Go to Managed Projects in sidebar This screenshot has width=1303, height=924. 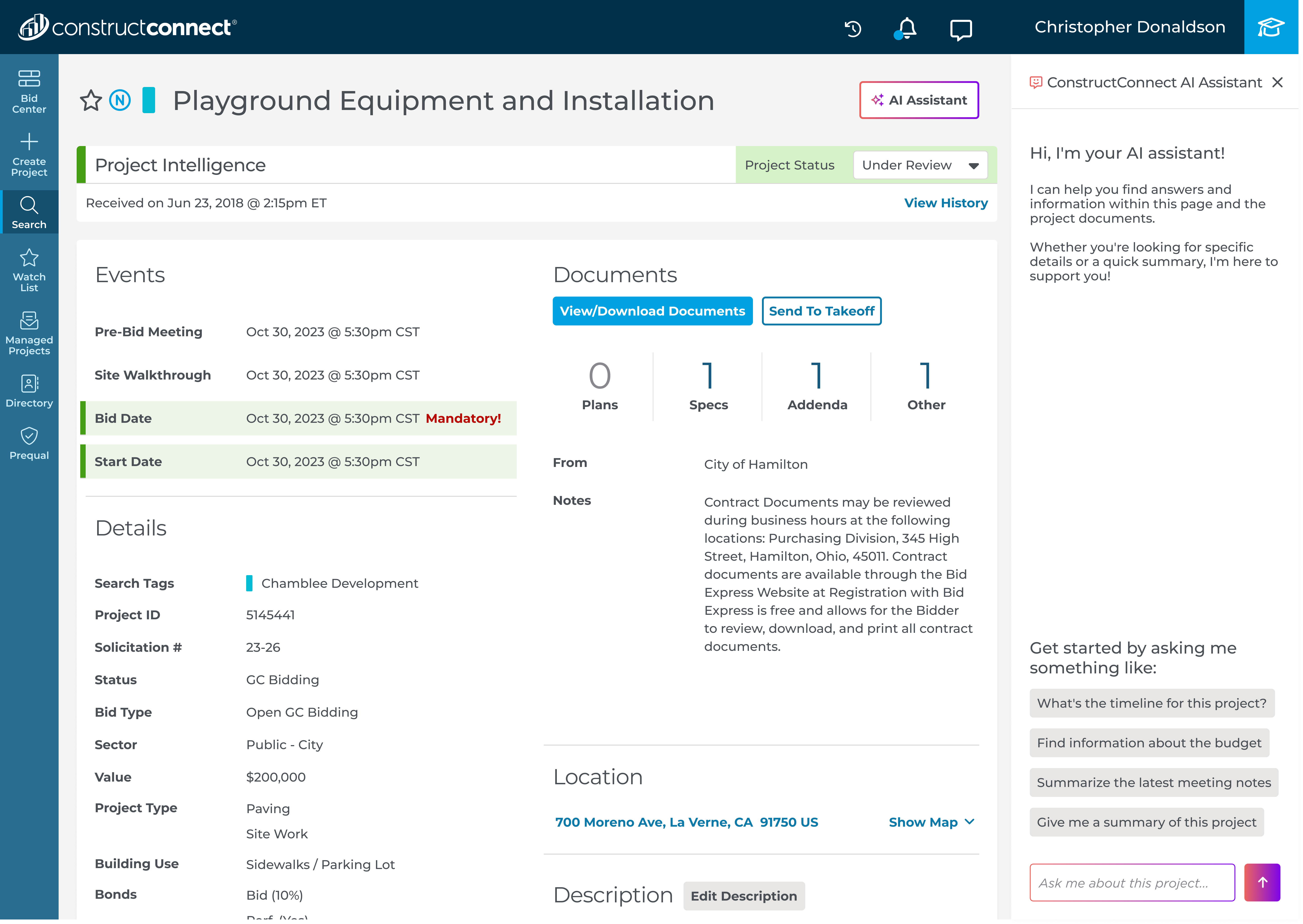pyautogui.click(x=29, y=333)
